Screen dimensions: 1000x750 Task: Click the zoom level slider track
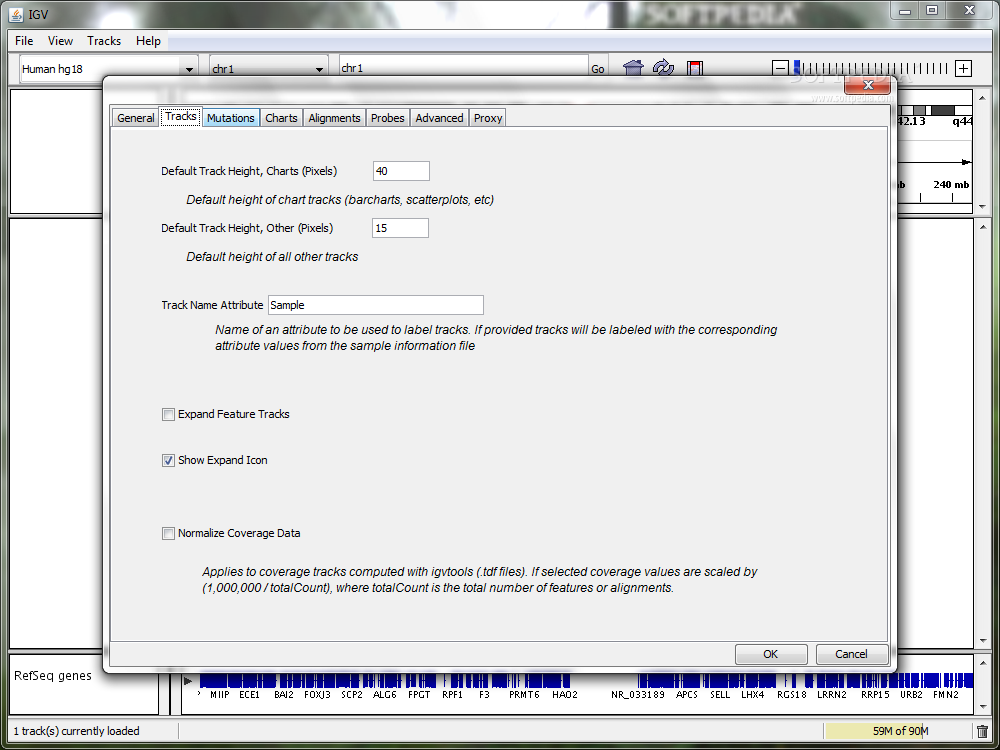coord(872,68)
